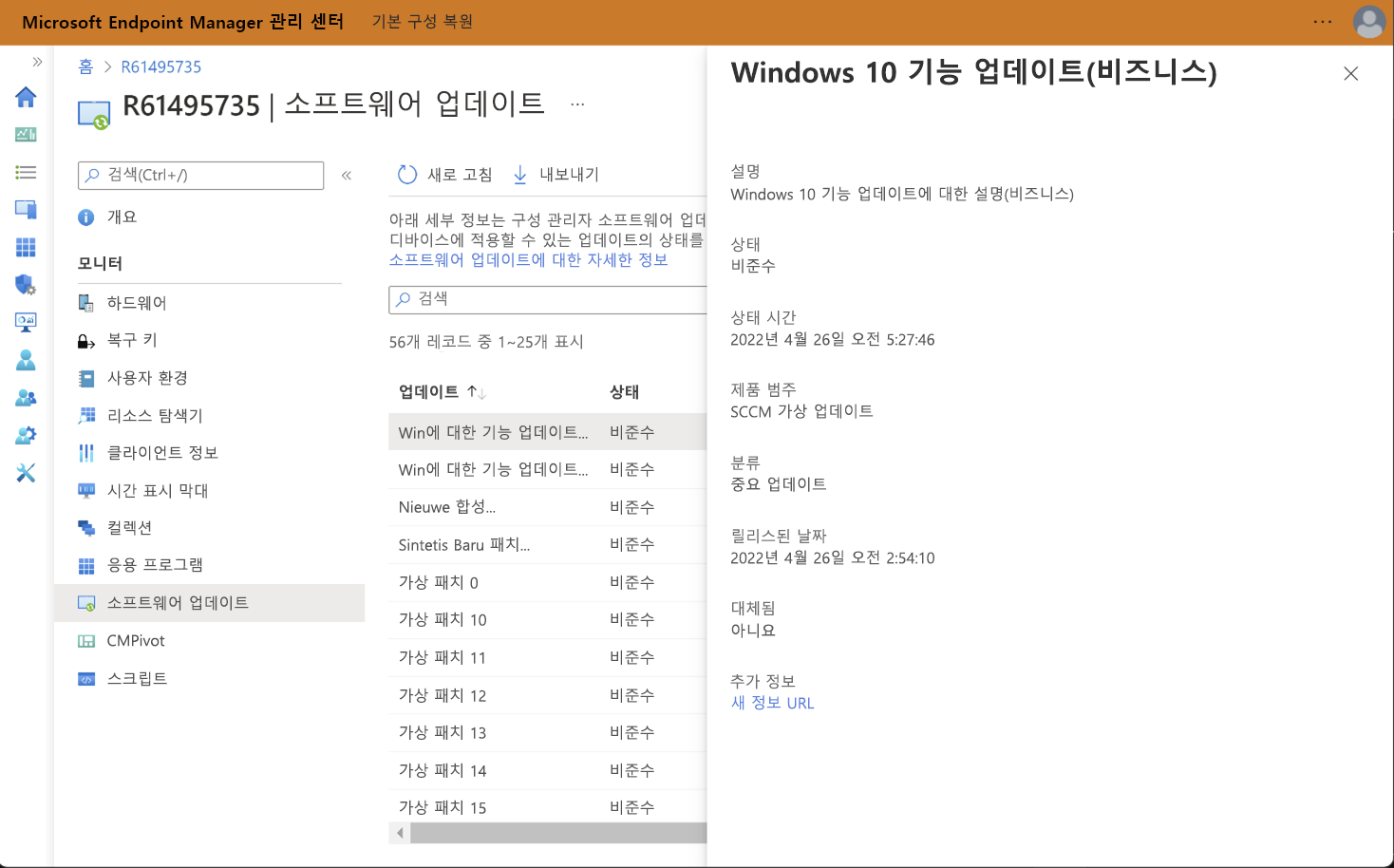This screenshot has height=868, width=1394.
Task: Open the Reports monitor icon
Action: coord(26,322)
